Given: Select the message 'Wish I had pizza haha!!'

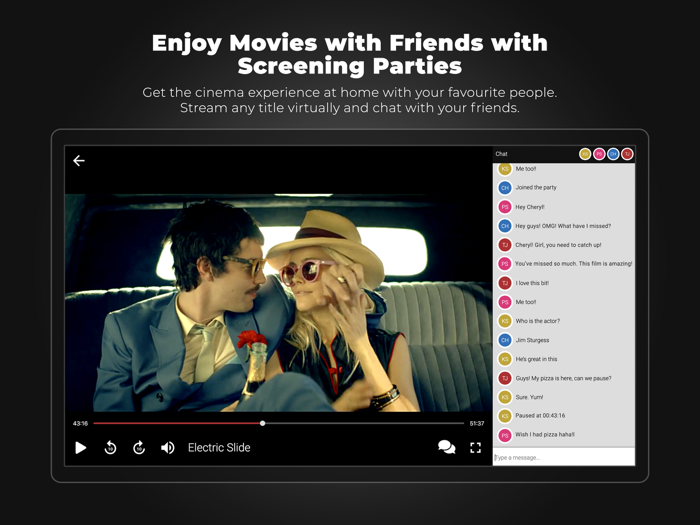Looking at the screenshot, I should pos(545,434).
